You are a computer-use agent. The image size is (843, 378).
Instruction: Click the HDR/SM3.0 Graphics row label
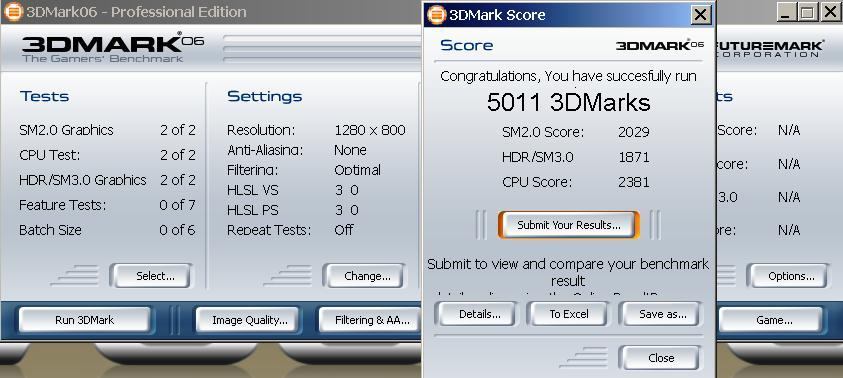[82, 180]
